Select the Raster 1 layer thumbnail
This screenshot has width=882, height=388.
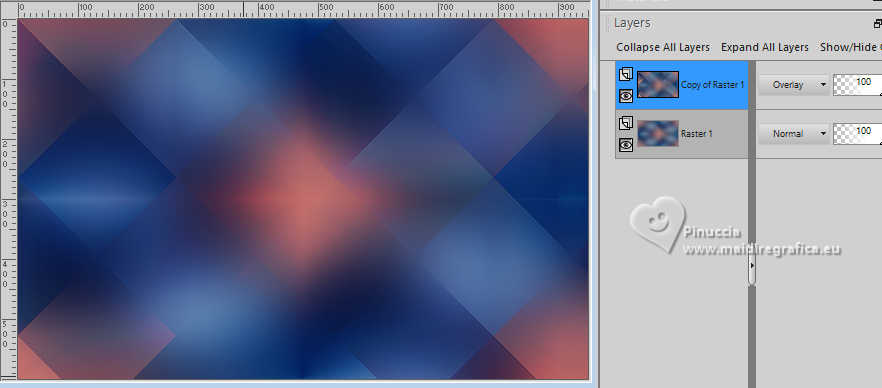pyautogui.click(x=658, y=133)
